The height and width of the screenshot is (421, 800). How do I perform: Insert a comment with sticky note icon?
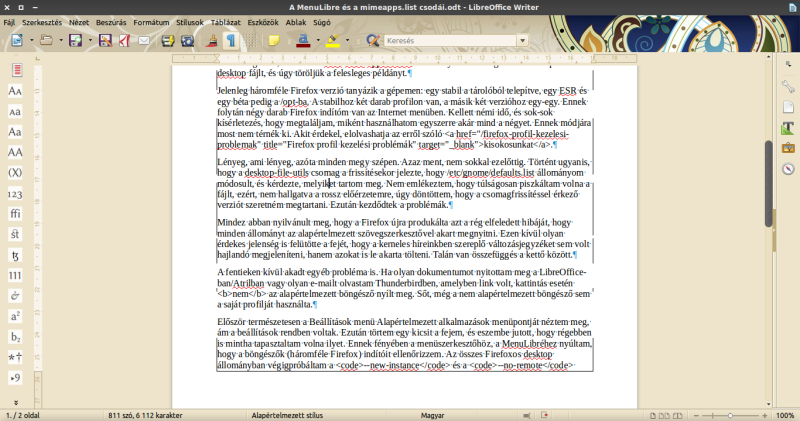[x=274, y=40]
